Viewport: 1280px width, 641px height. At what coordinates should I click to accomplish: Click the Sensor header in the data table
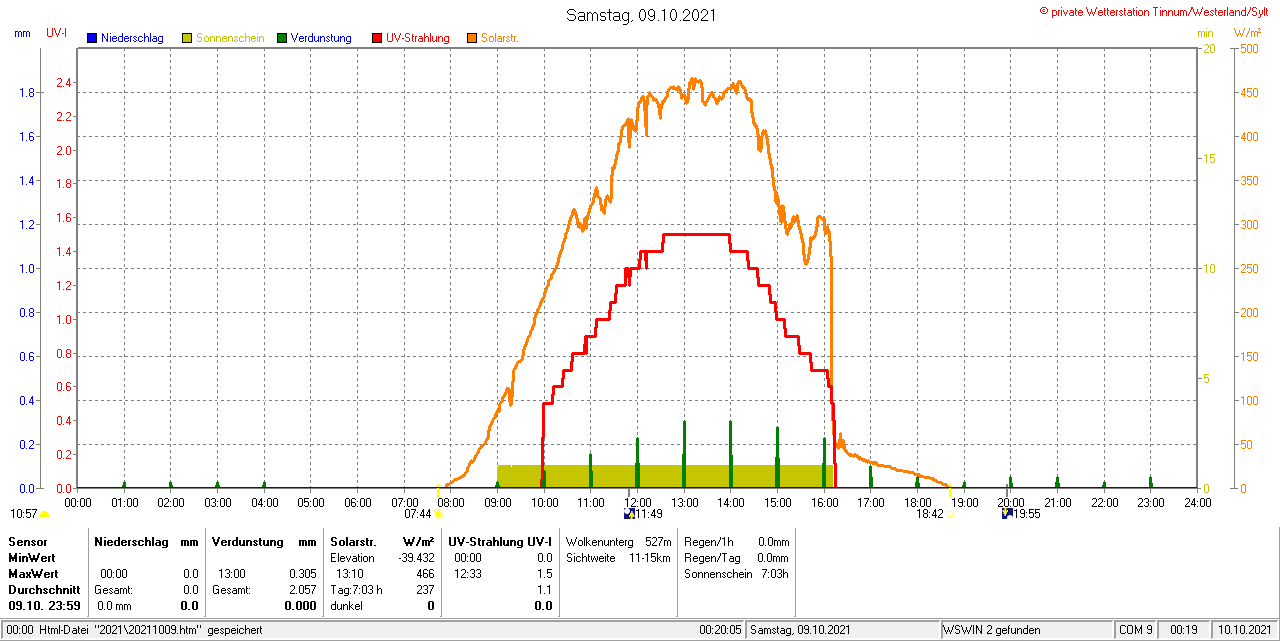(x=27, y=541)
